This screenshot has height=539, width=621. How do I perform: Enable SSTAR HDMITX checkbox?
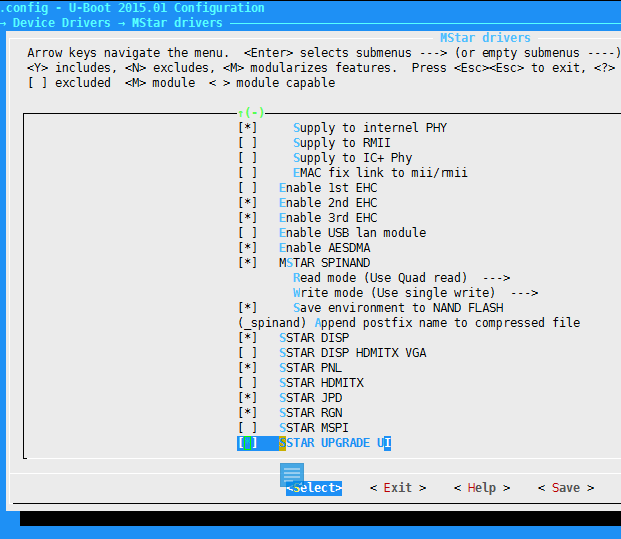point(248,383)
